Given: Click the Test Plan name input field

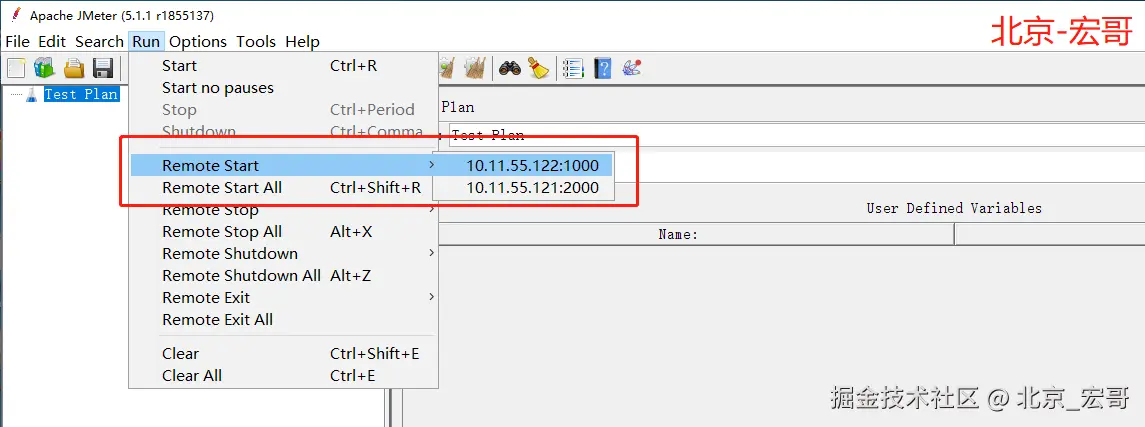Looking at the screenshot, I should pos(796,135).
